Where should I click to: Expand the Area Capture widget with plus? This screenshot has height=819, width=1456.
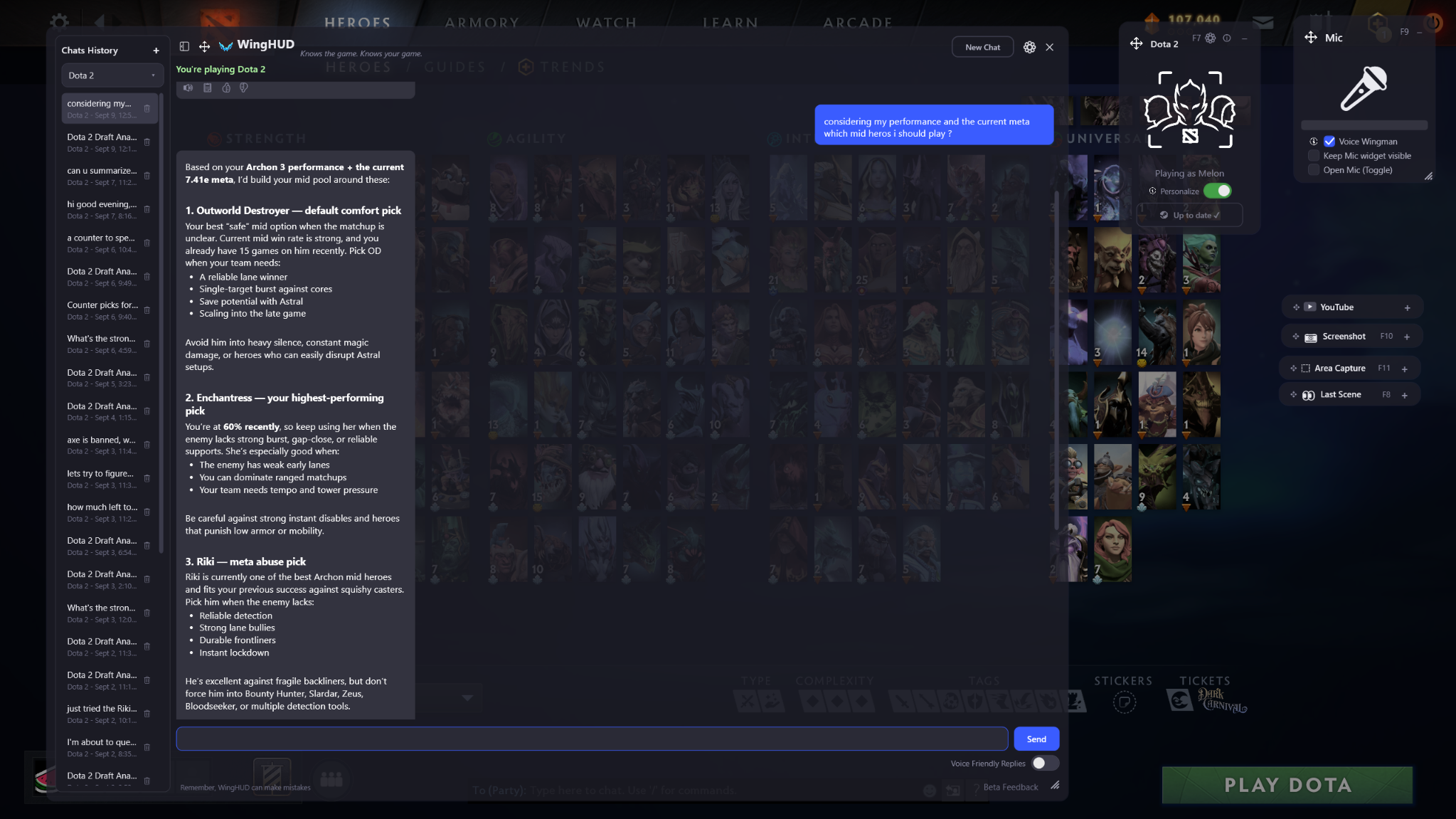1405,369
